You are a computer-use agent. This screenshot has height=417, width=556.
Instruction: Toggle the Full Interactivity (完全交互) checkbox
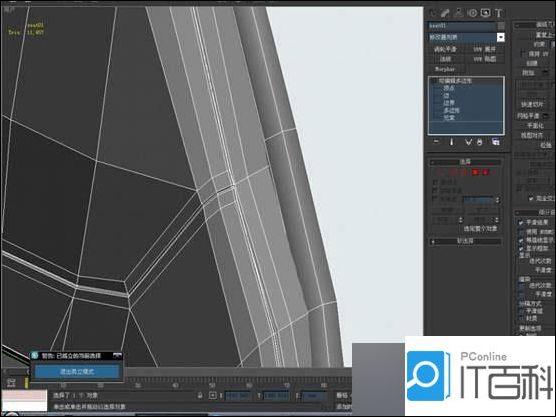(531, 199)
